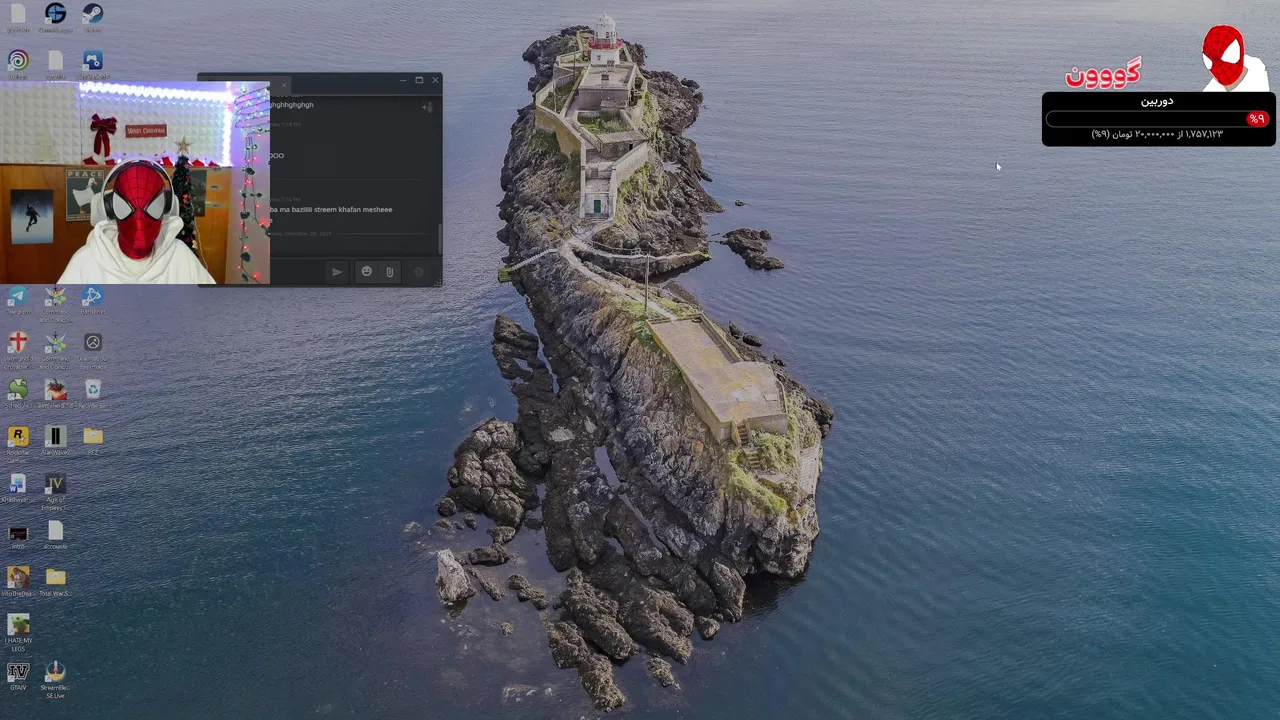This screenshot has height=720, width=1280.
Task: Open the Alan Wake 2 shortcut
Action: coord(55,440)
